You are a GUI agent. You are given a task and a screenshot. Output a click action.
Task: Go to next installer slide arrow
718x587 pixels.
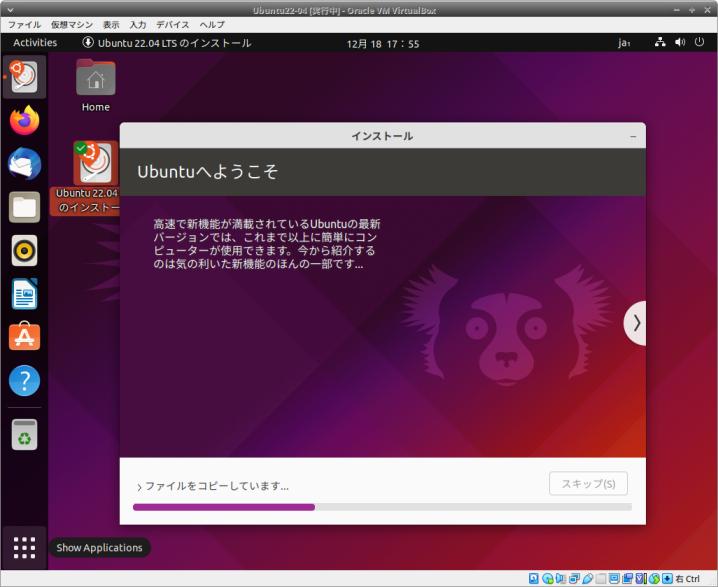pyautogui.click(x=636, y=323)
